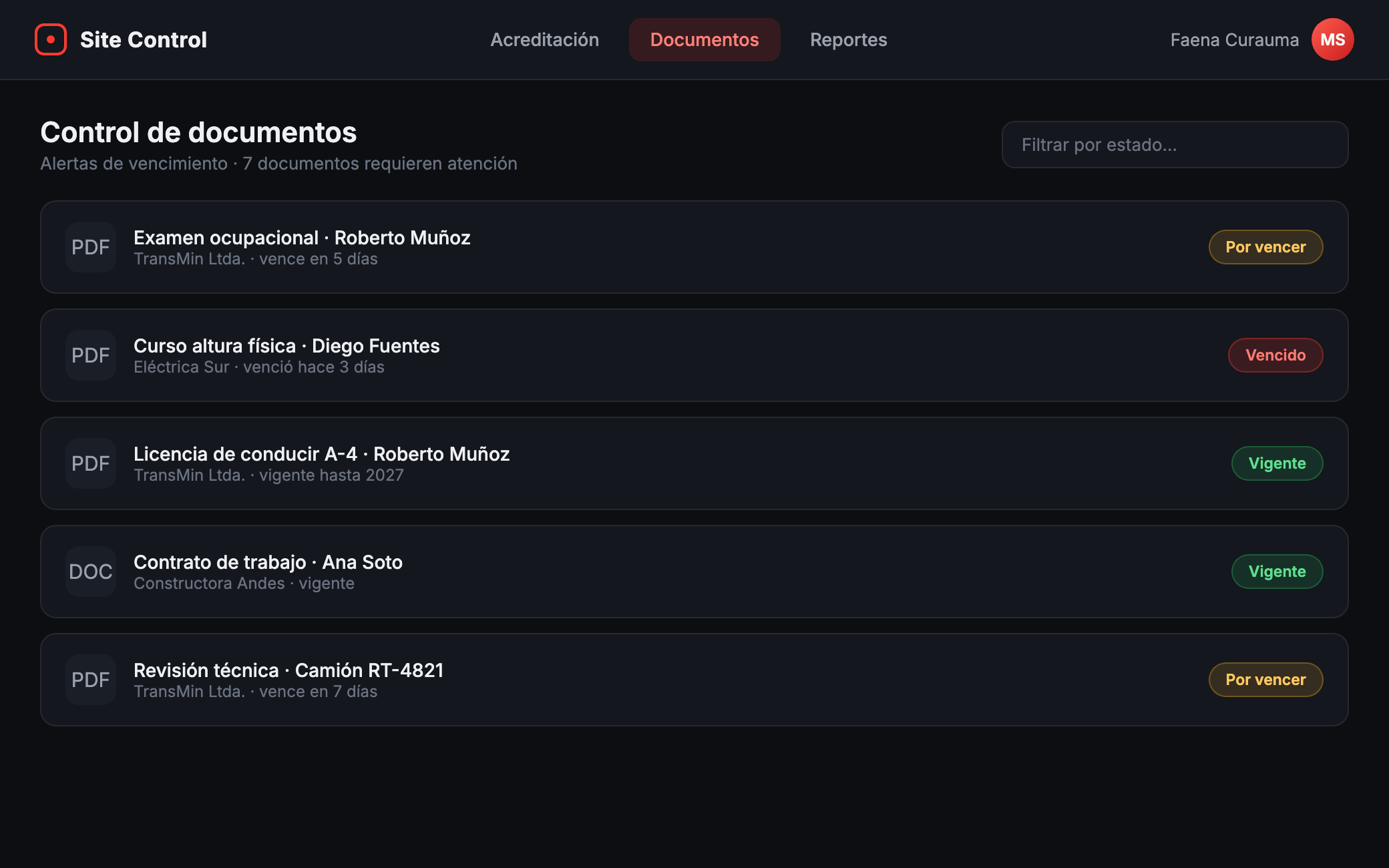
Task: Open the MS user avatar
Action: coord(1332,39)
